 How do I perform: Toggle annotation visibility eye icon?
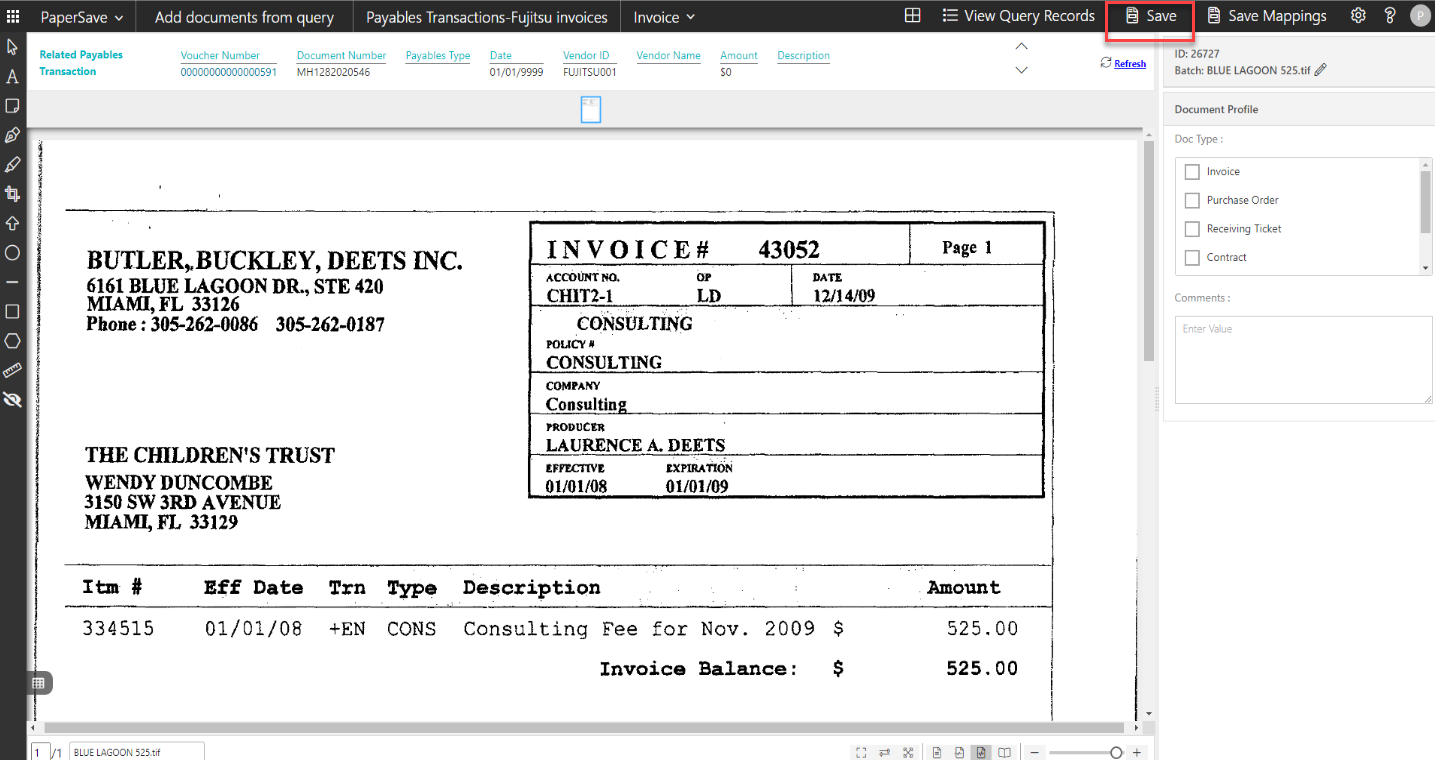pos(12,400)
